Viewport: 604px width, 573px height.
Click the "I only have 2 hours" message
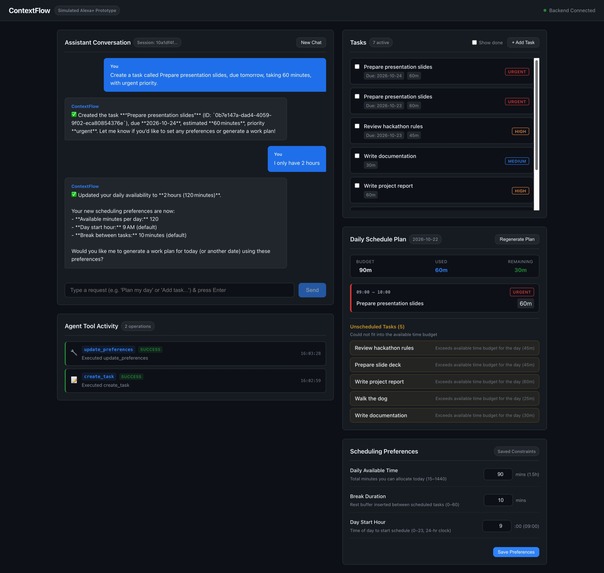pyautogui.click(x=297, y=159)
